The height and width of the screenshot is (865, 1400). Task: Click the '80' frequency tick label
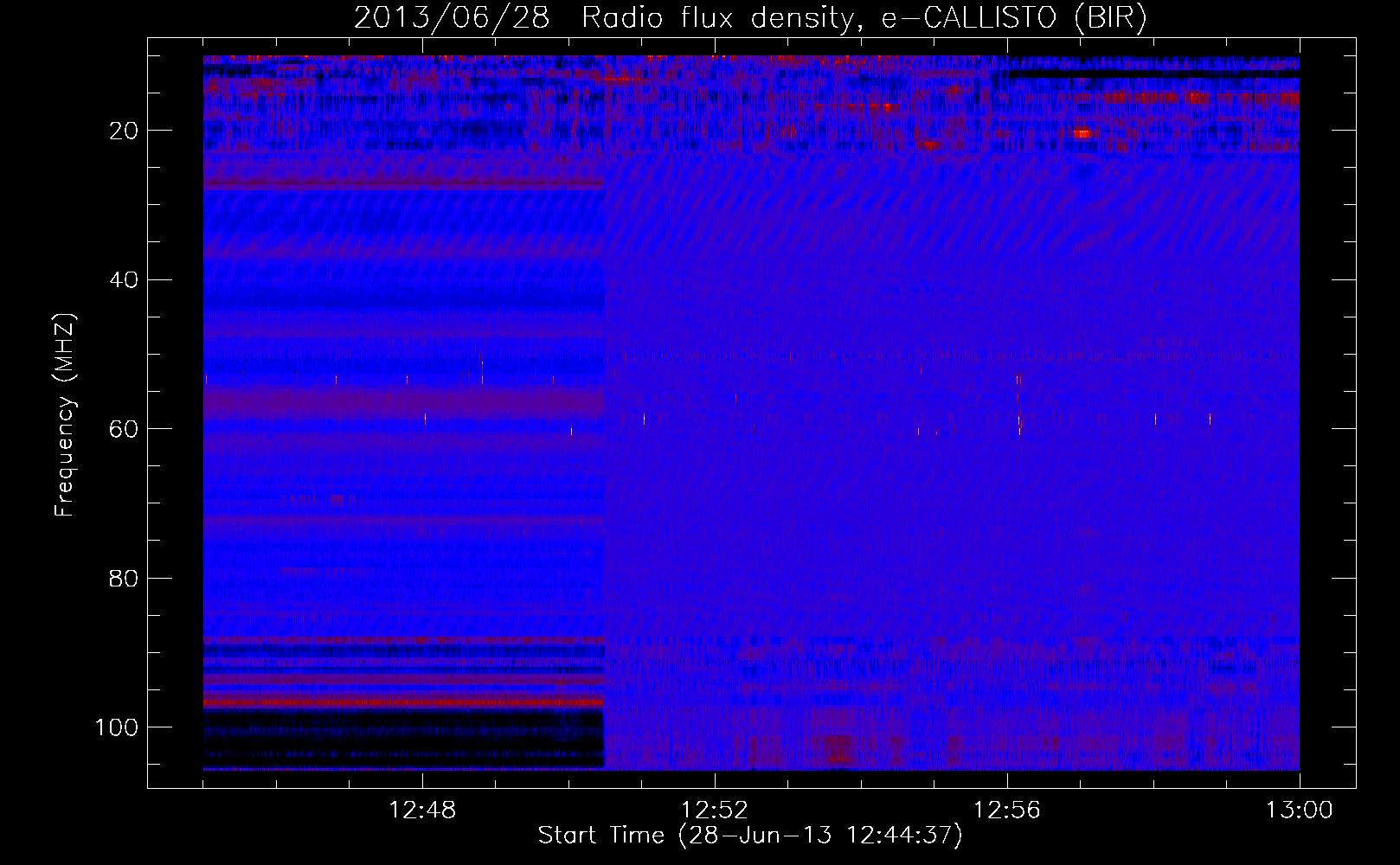[123, 578]
